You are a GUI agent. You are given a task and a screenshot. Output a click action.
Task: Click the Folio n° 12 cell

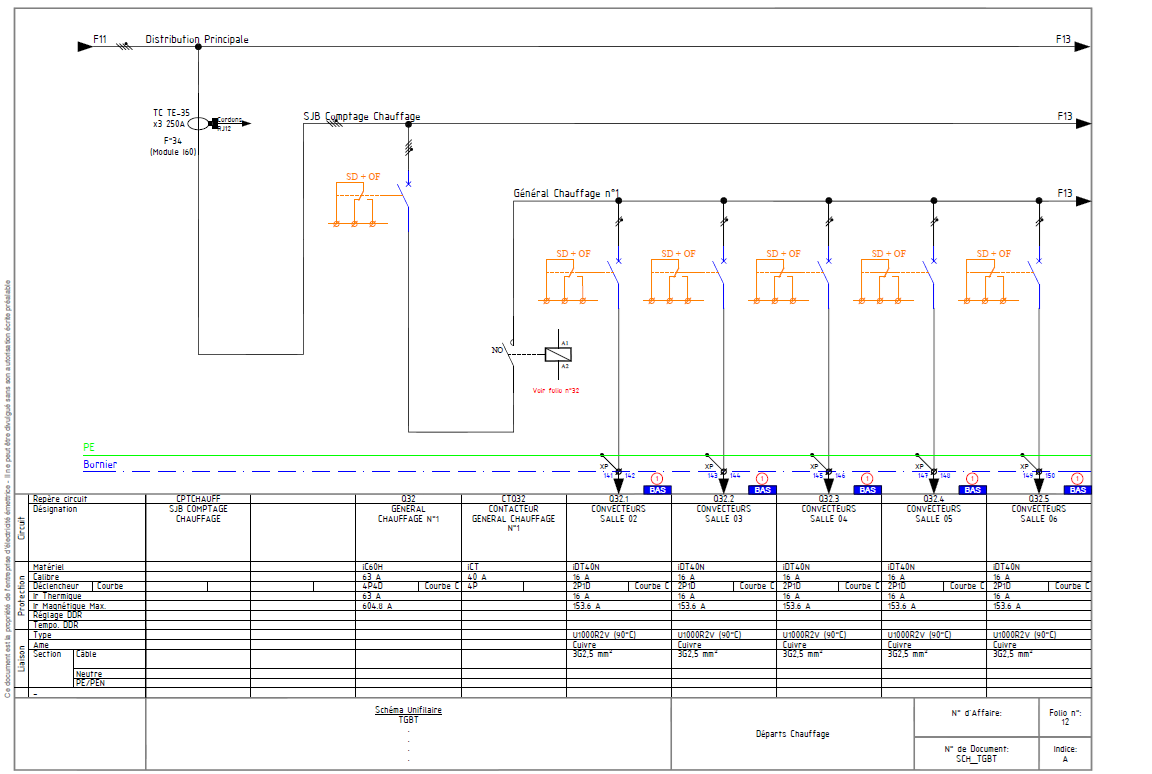[x=1065, y=718]
